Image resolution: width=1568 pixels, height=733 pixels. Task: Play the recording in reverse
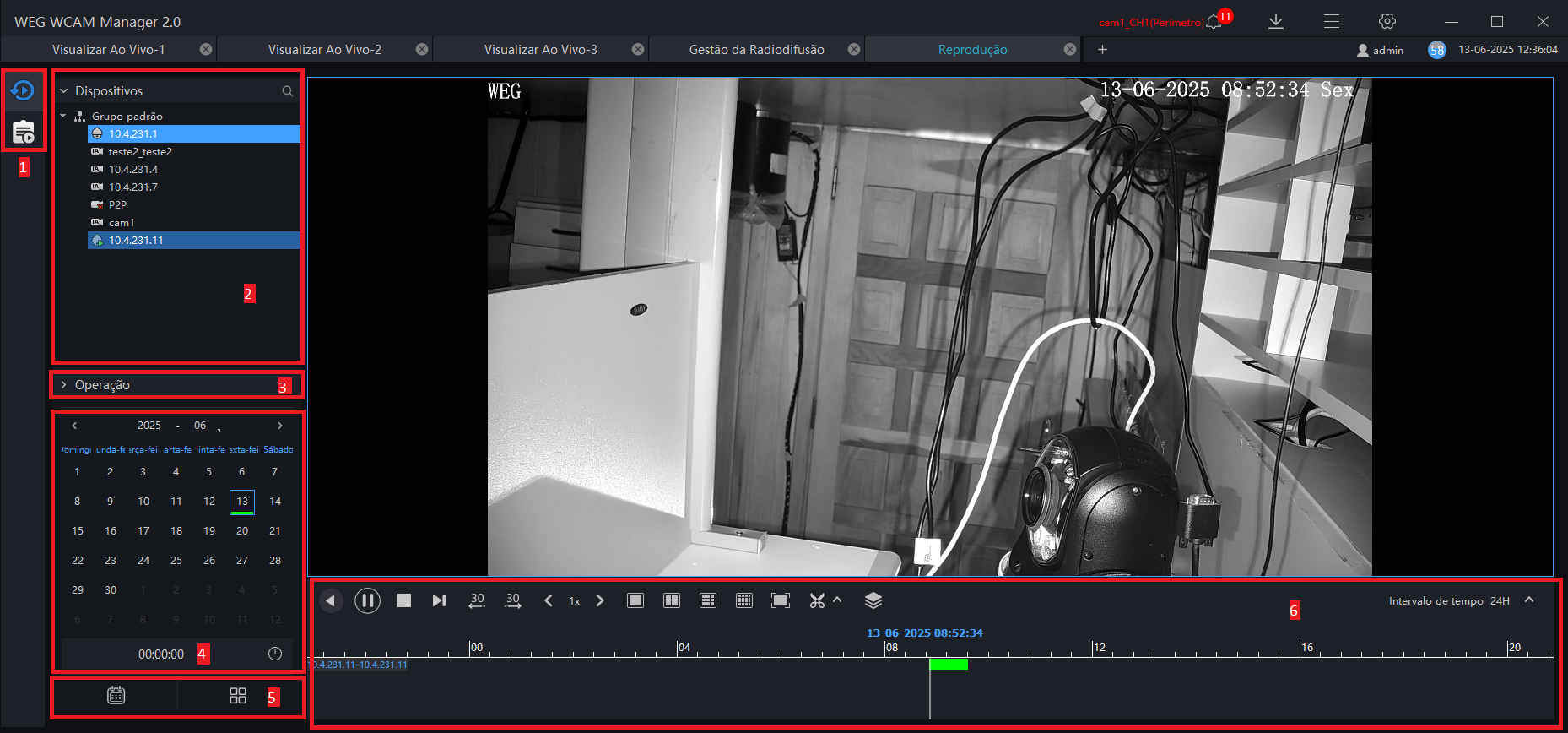point(331,600)
